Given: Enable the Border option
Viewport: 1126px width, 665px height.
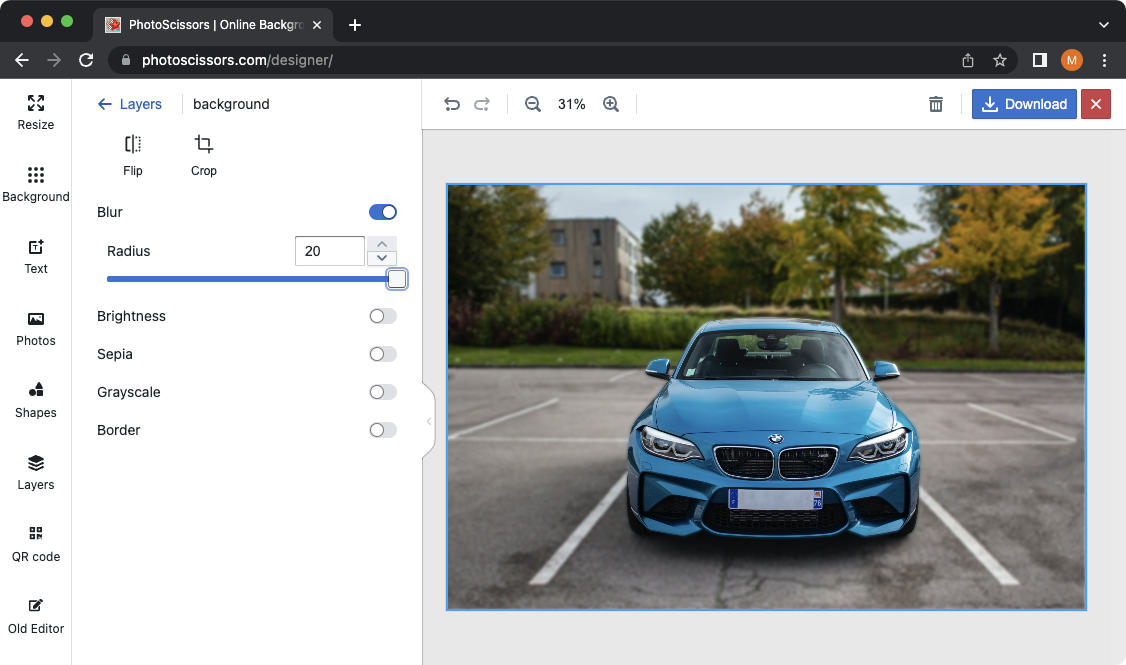Looking at the screenshot, I should pyautogui.click(x=382, y=430).
